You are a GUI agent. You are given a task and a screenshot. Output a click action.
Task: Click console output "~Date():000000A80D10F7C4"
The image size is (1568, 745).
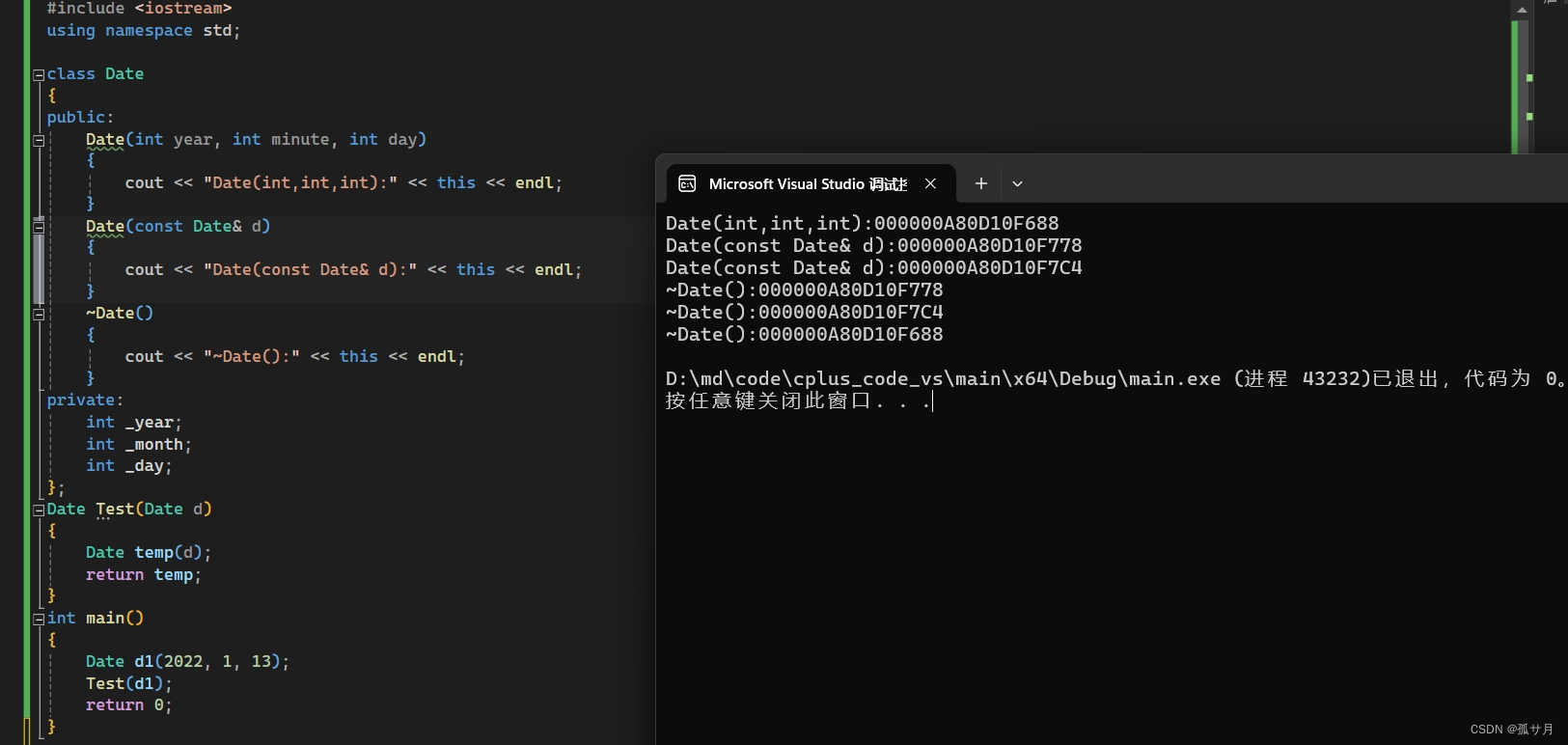pyautogui.click(x=805, y=313)
